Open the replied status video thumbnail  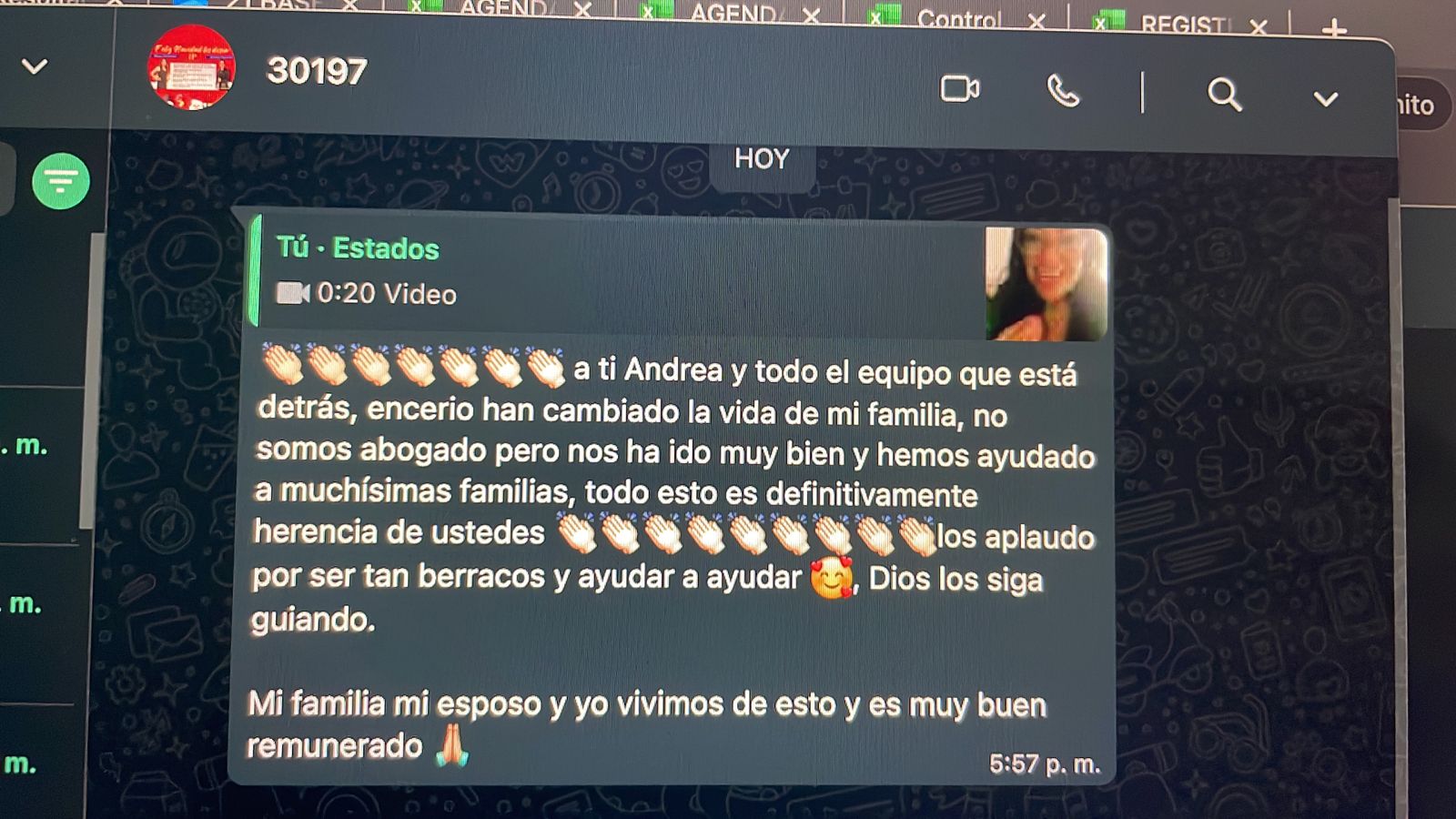click(1046, 284)
